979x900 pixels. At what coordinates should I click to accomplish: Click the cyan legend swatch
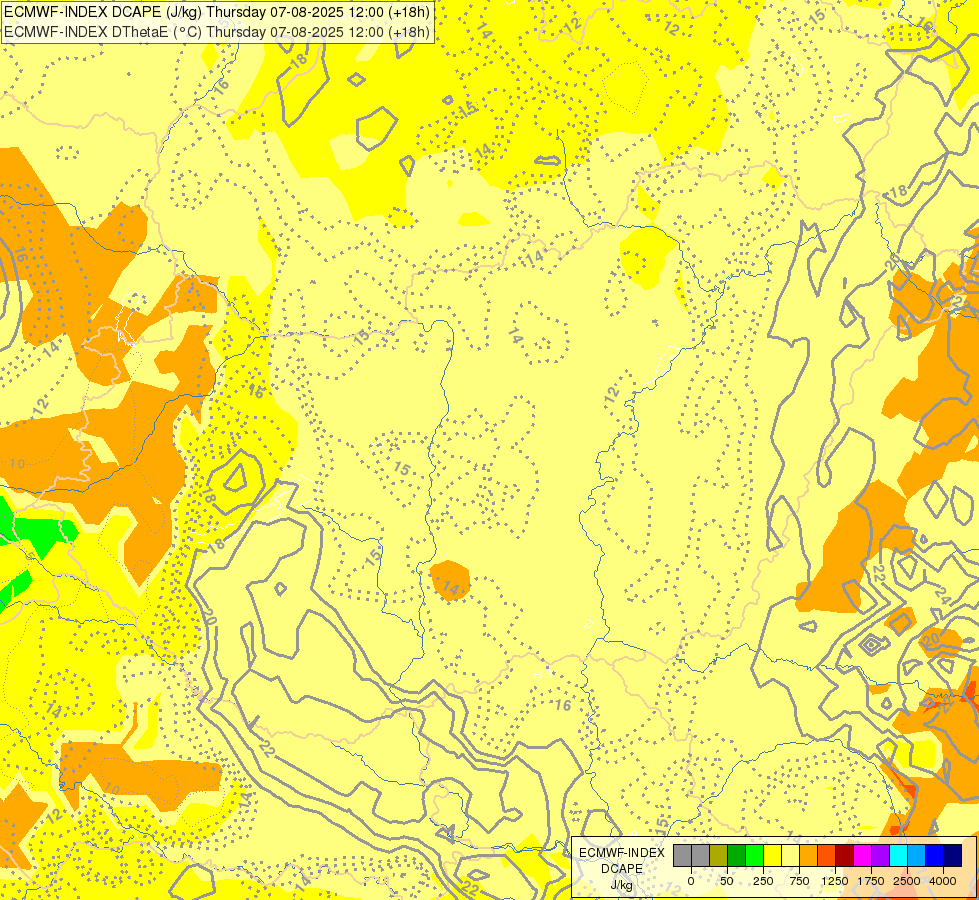click(898, 855)
